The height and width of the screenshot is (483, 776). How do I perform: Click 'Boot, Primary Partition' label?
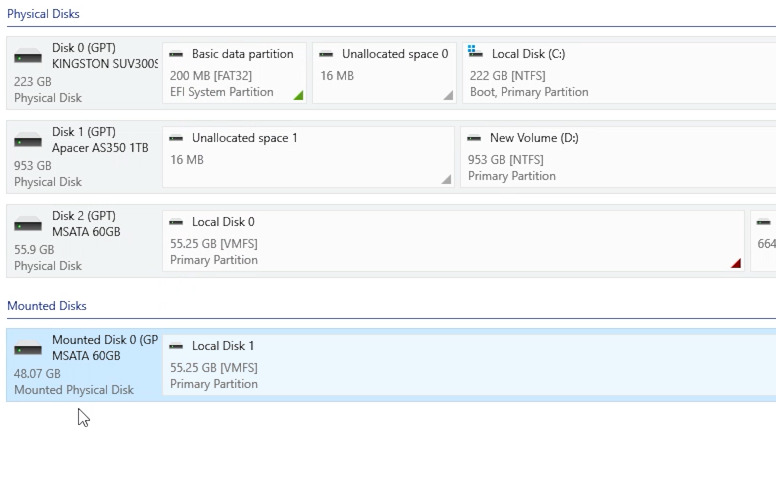tap(529, 92)
